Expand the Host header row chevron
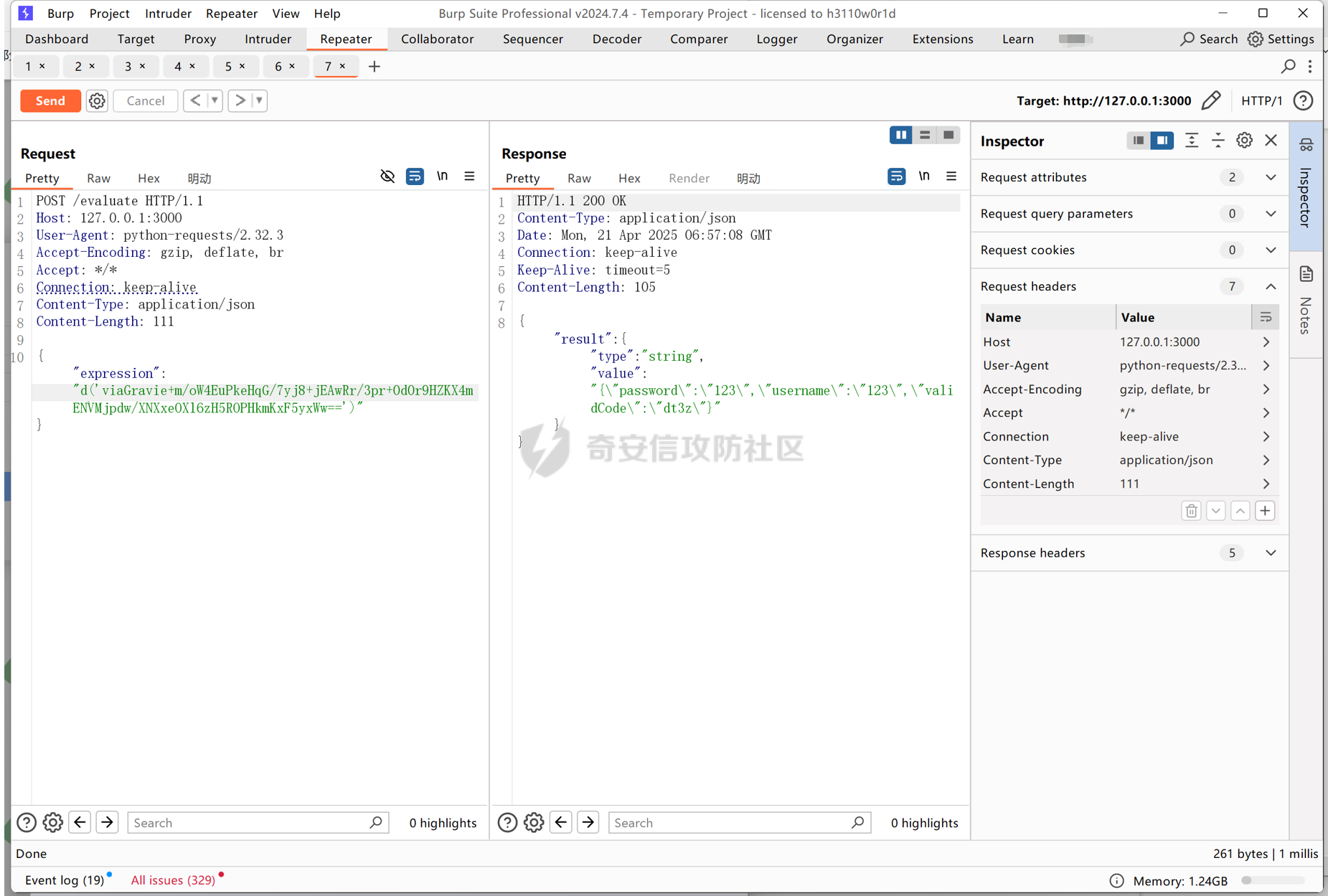This screenshot has width=1328, height=896. pyautogui.click(x=1266, y=342)
